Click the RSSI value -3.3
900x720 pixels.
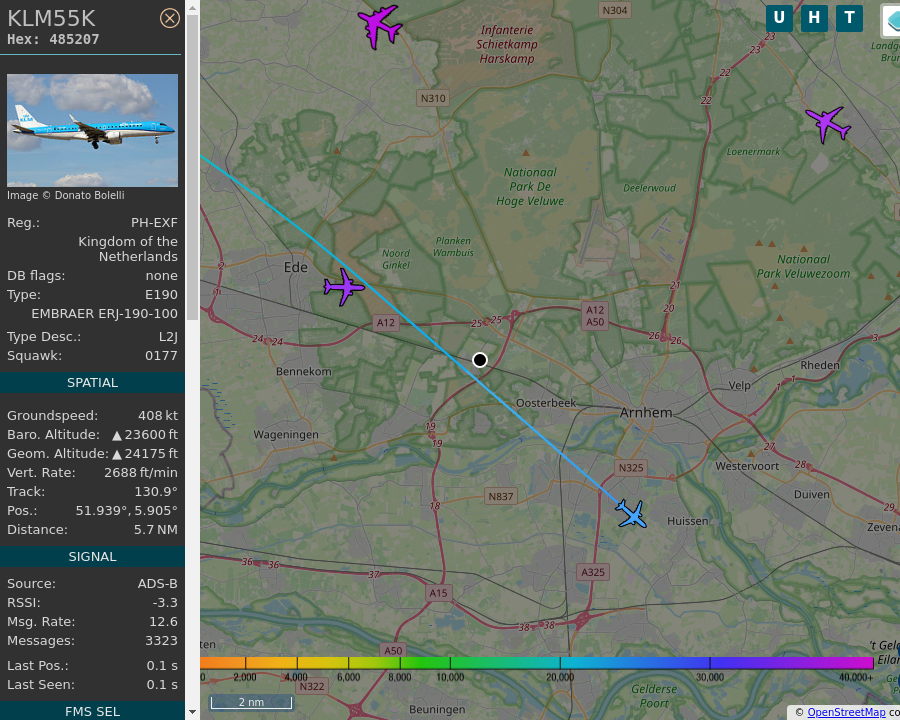165,602
